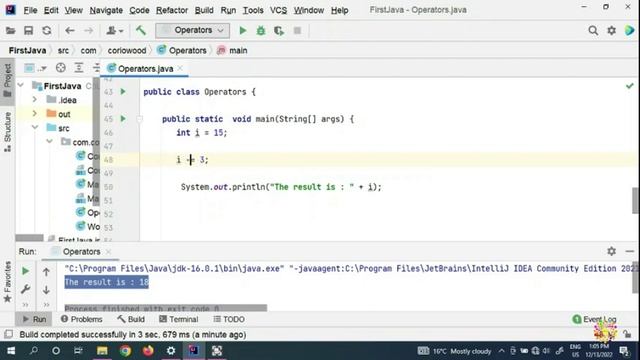The image size is (640, 360).
Task: Click the Run console scrollbar
Action: click(635, 277)
